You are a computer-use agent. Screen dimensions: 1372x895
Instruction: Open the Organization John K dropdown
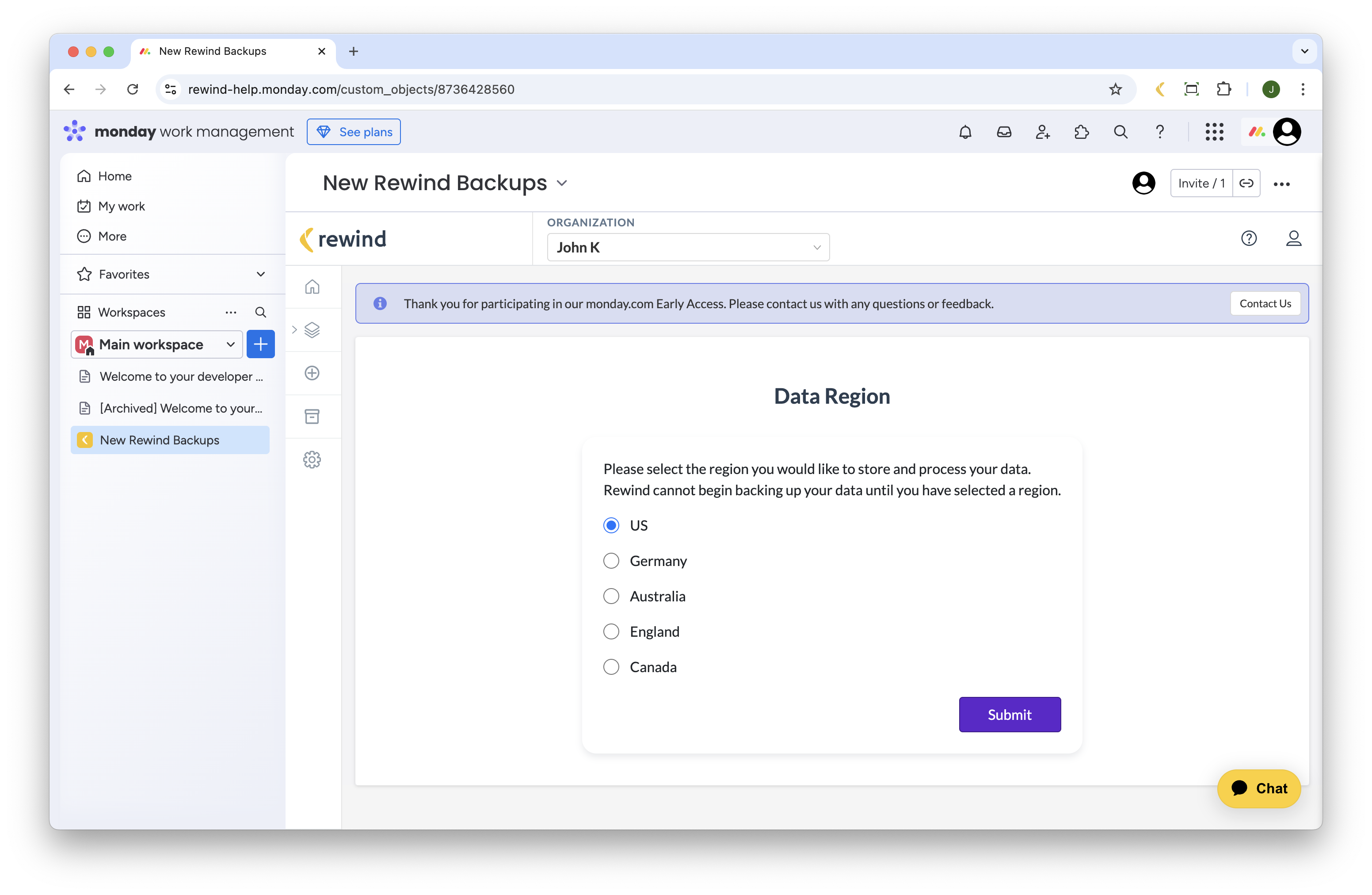click(x=688, y=247)
